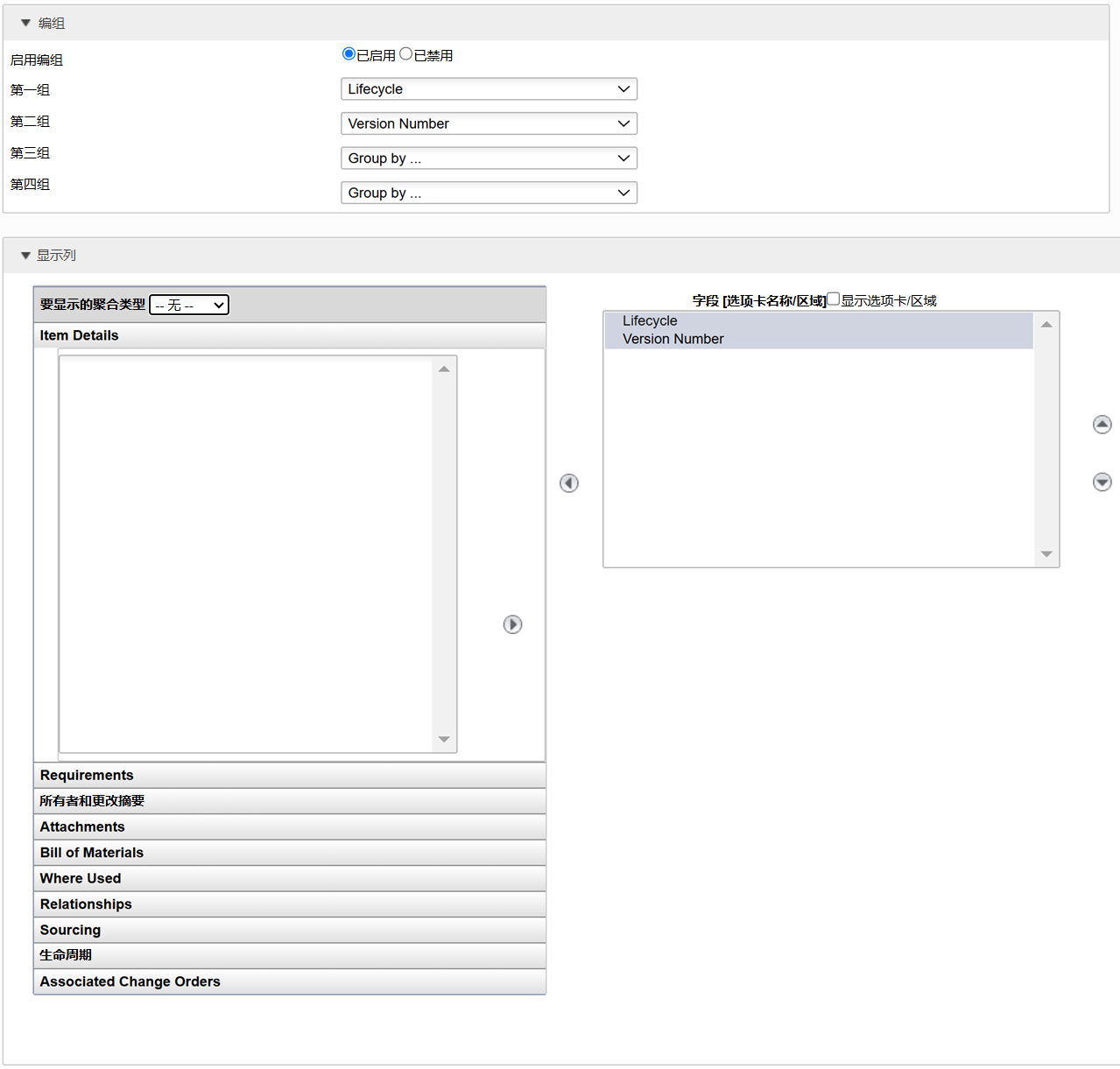Expand the Where Used section
The width and height of the screenshot is (1120, 1069).
pyautogui.click(x=290, y=879)
